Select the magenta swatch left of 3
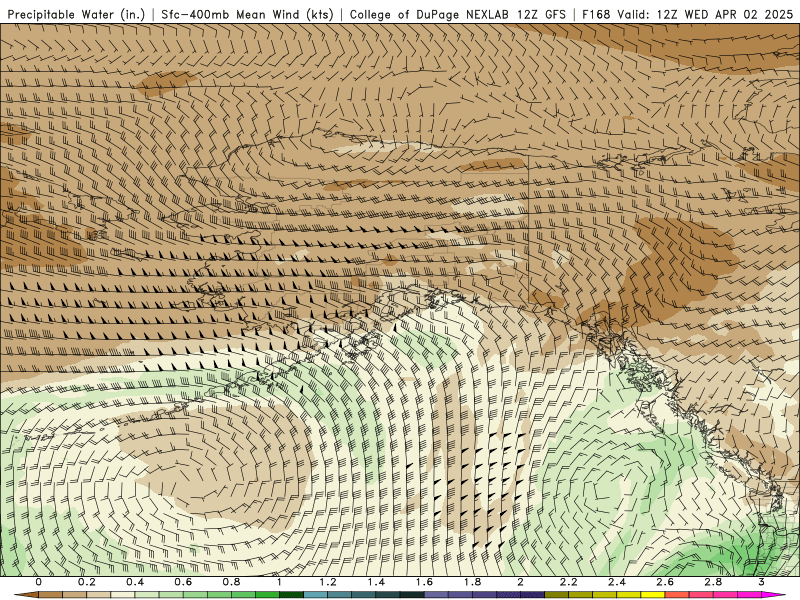 click(749, 595)
